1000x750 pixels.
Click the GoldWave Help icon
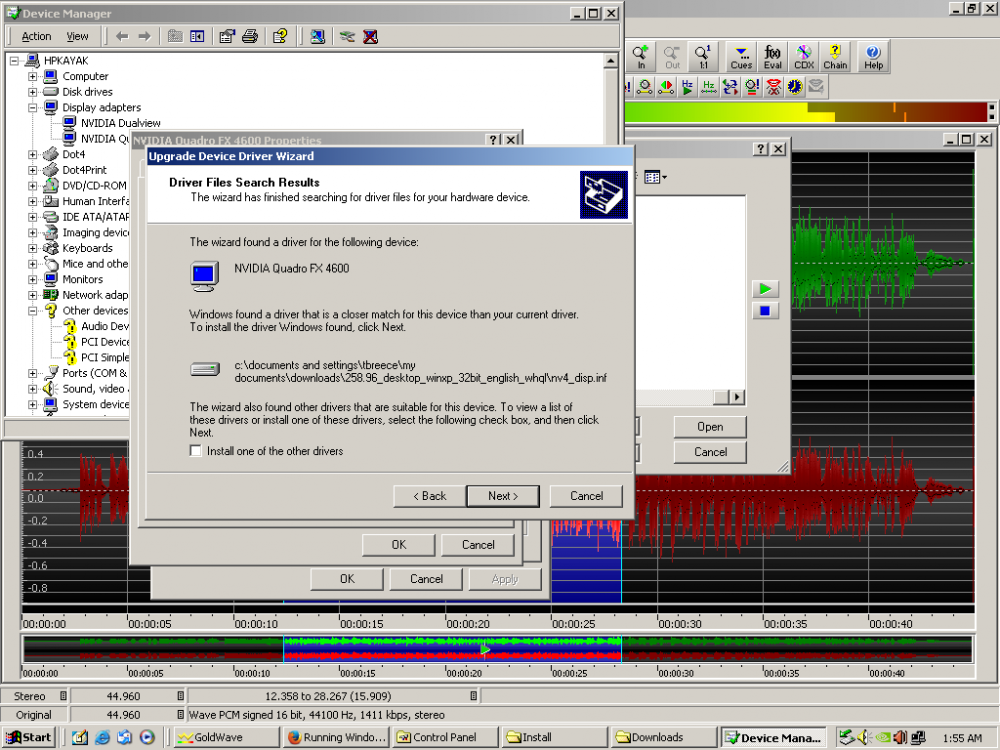[873, 56]
